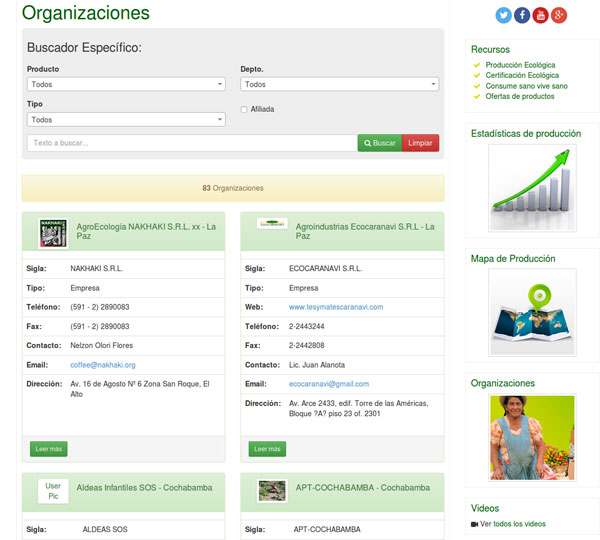Open the Twitter social icon
This screenshot has width=600, height=540.
(503, 15)
